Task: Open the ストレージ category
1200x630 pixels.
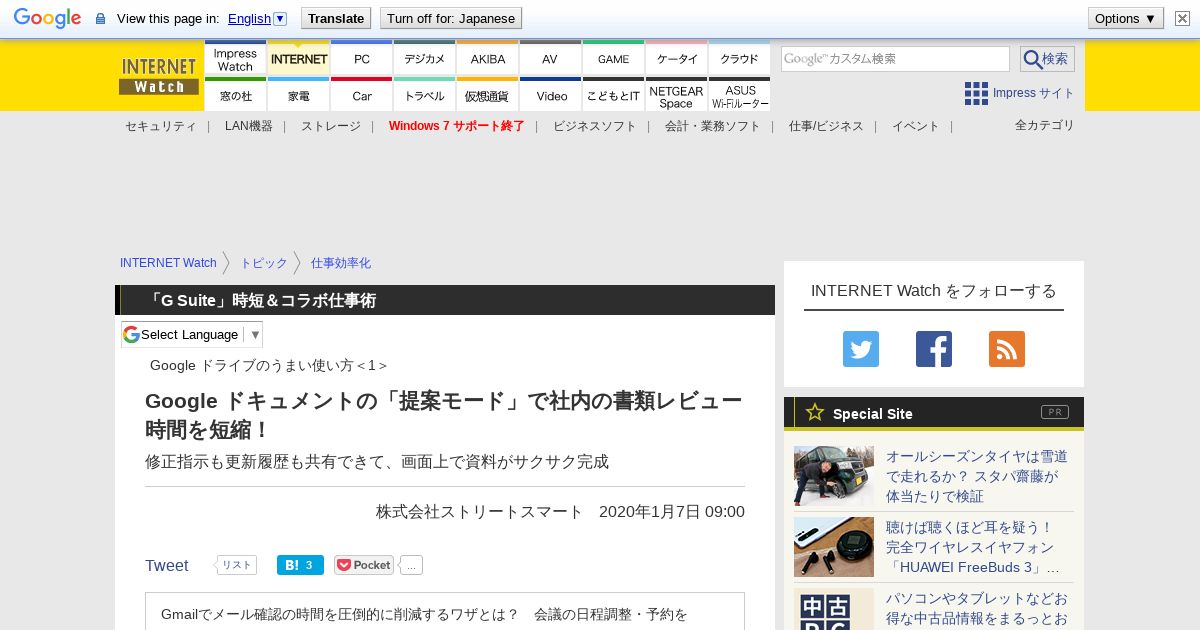Action: point(331,126)
